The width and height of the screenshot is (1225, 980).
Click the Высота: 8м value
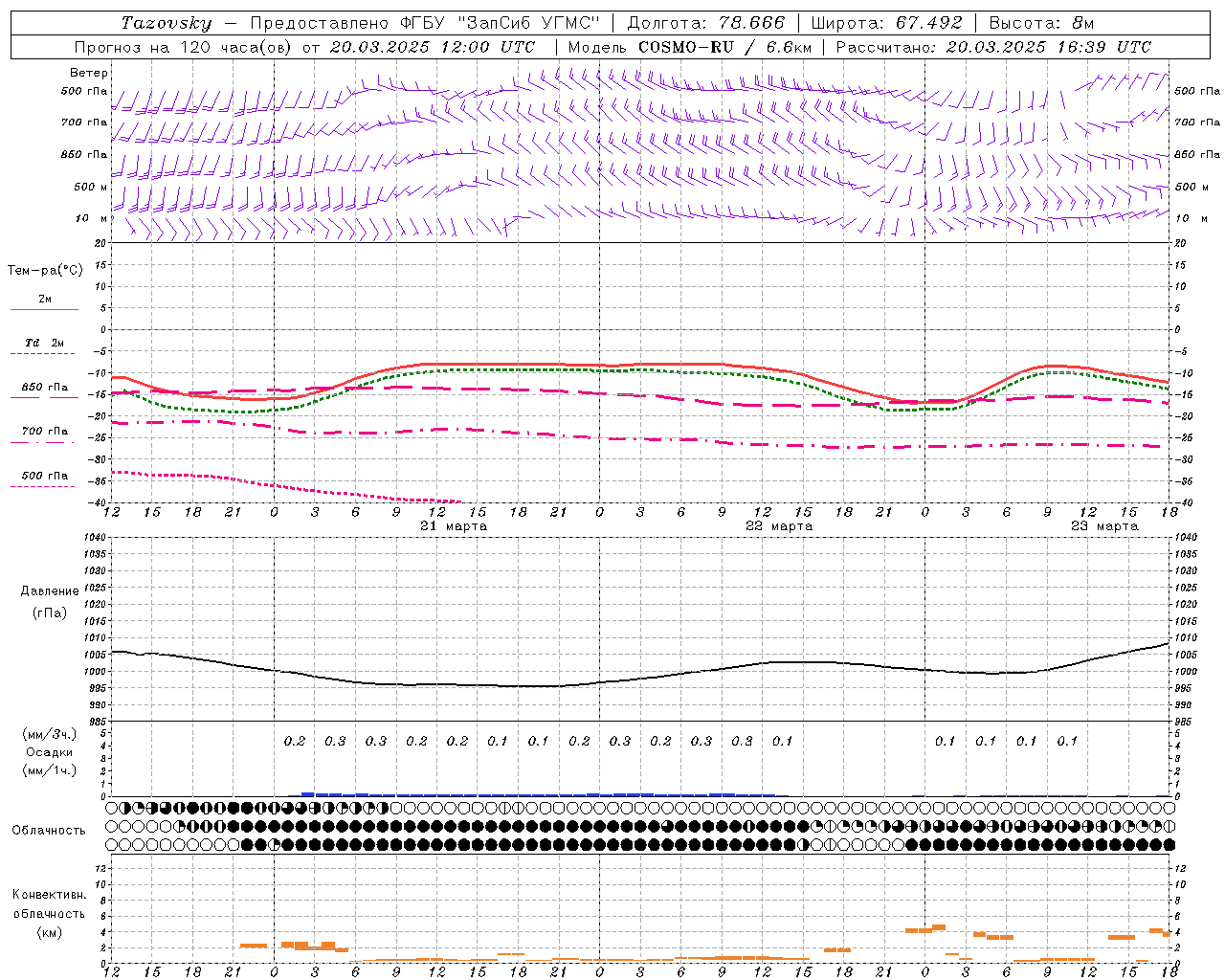coord(1041,23)
